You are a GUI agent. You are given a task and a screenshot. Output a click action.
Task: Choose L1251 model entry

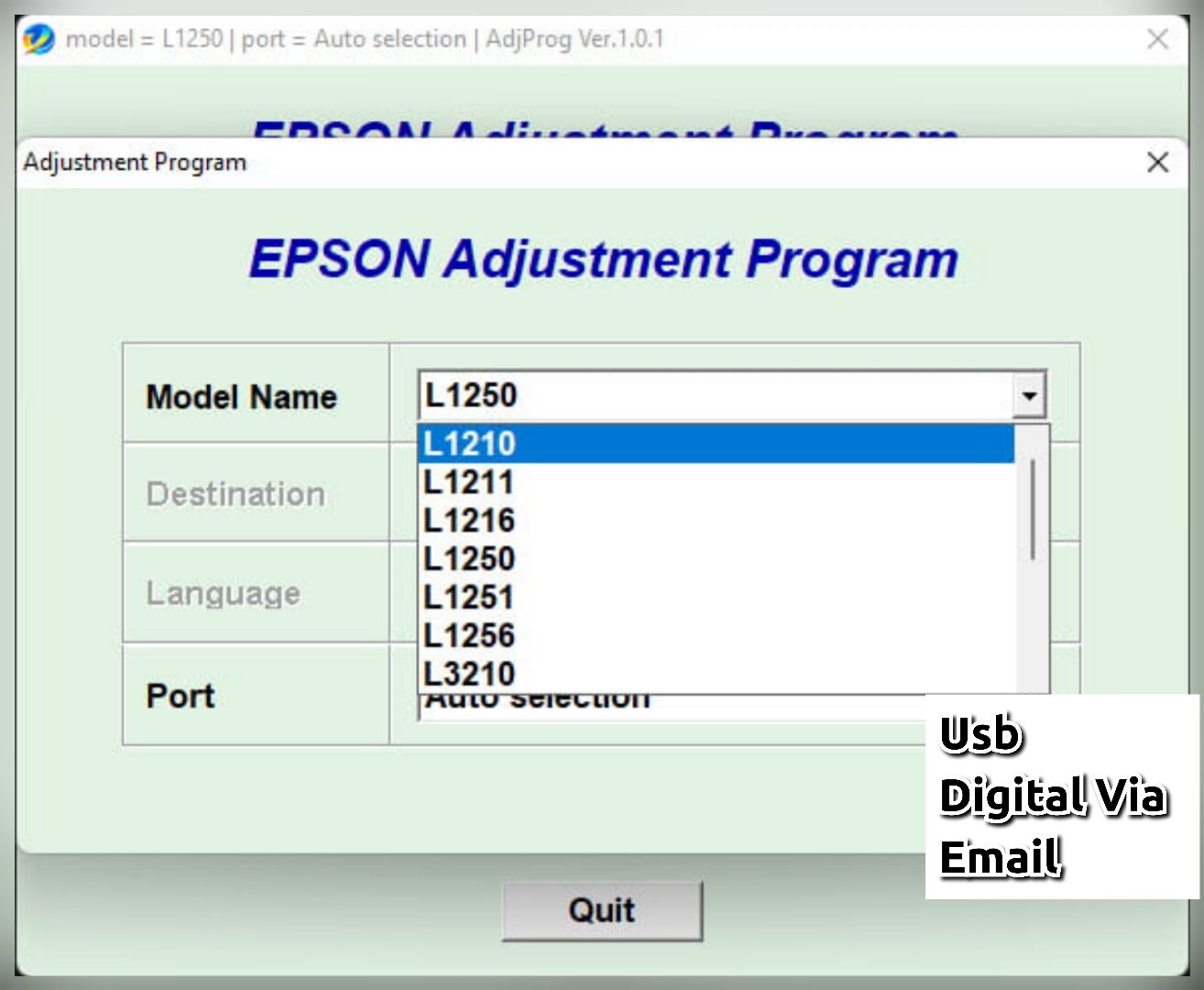(x=717, y=598)
